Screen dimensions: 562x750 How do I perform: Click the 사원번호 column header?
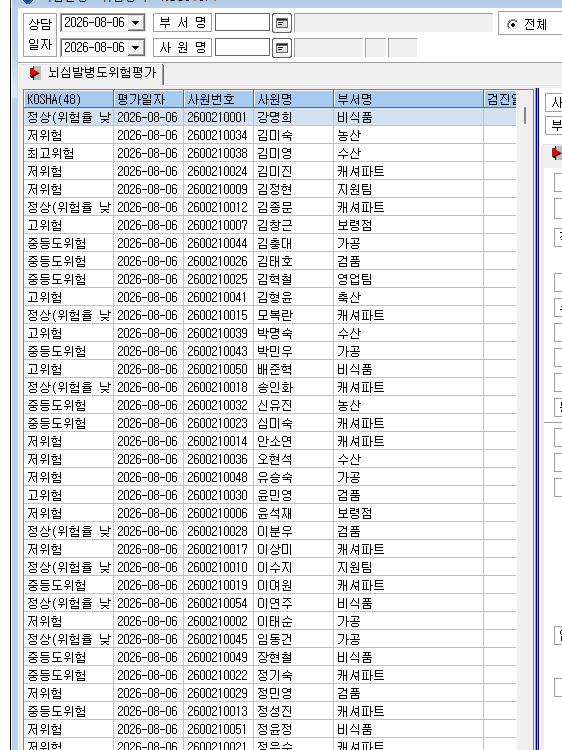coord(219,99)
